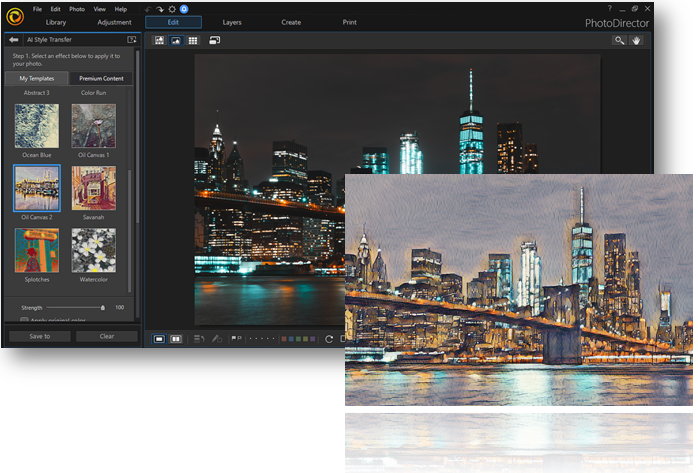The height and width of the screenshot is (473, 698).
Task: Click the blue notification bell icon
Action: (184, 9)
